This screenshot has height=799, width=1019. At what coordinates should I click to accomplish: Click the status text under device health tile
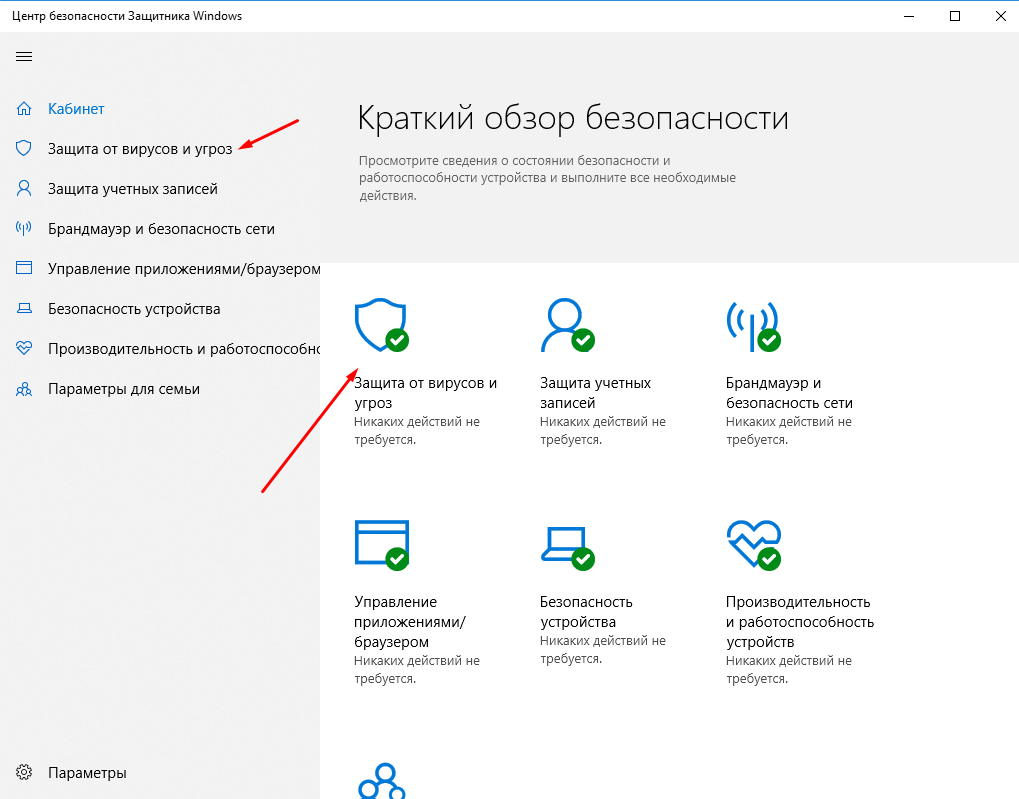pyautogui.click(x=788, y=669)
